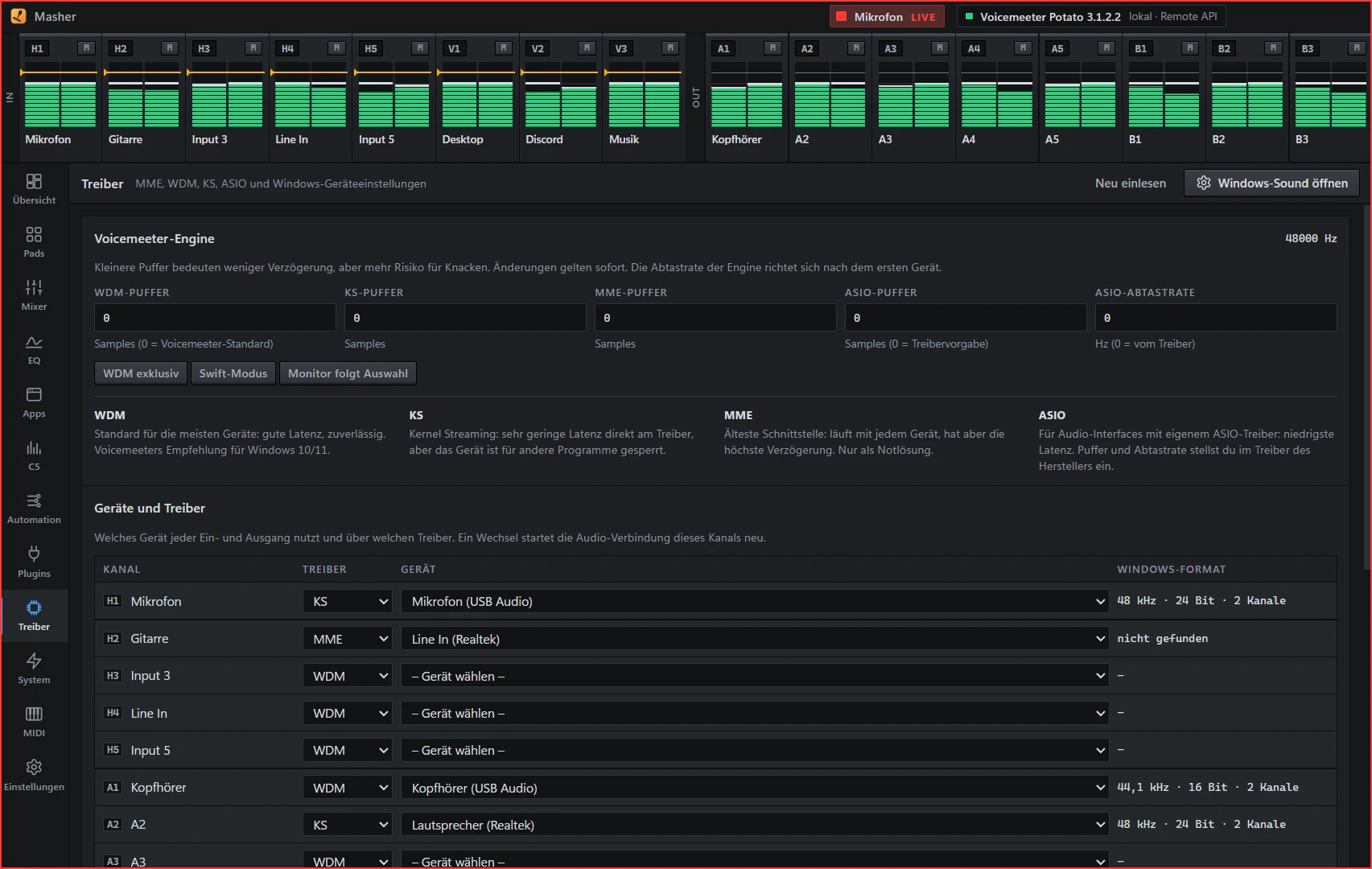Open device dropdown showing Mikrofon (USB Audio)
This screenshot has width=1372, height=869.
point(755,602)
